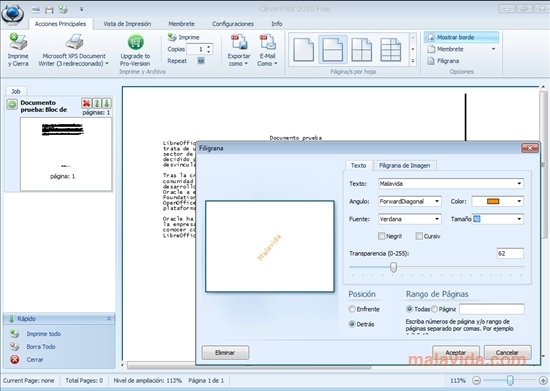Collapse the Documento prueba job entry

coord(12,104)
